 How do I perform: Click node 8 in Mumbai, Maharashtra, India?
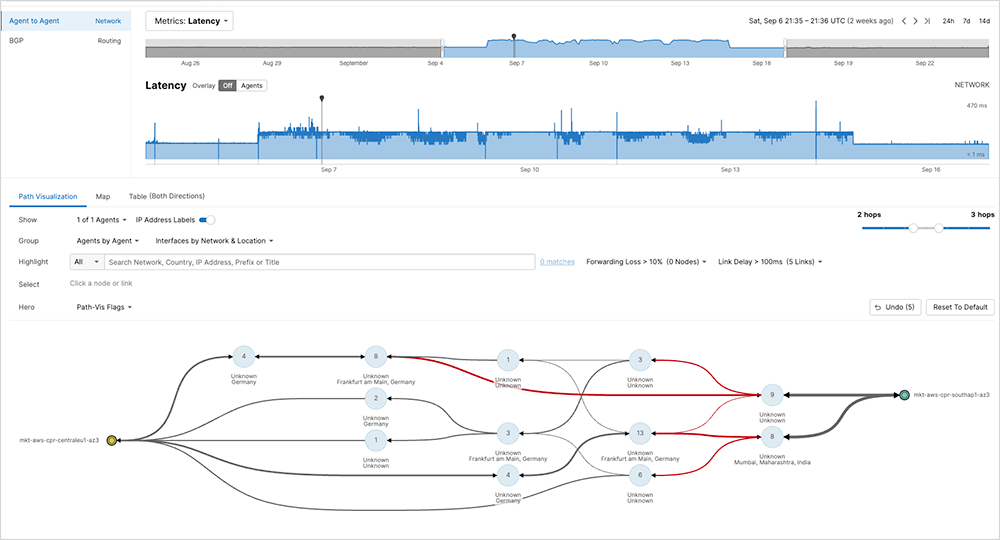click(772, 437)
